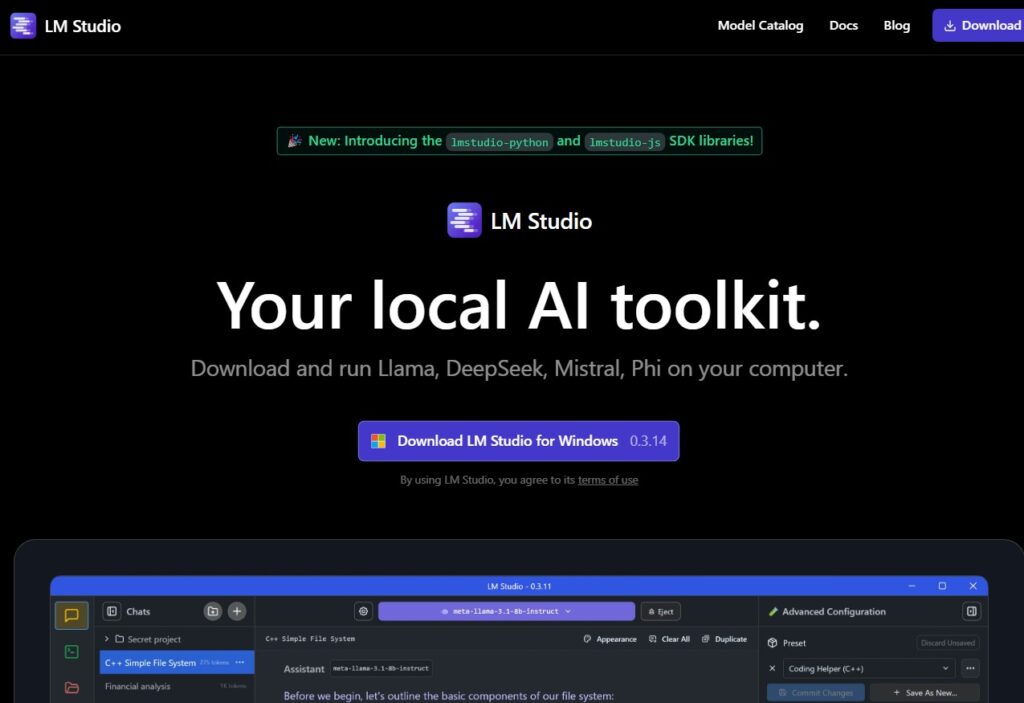
Task: Click the new folder icon in the Chats panel
Action: 212,611
